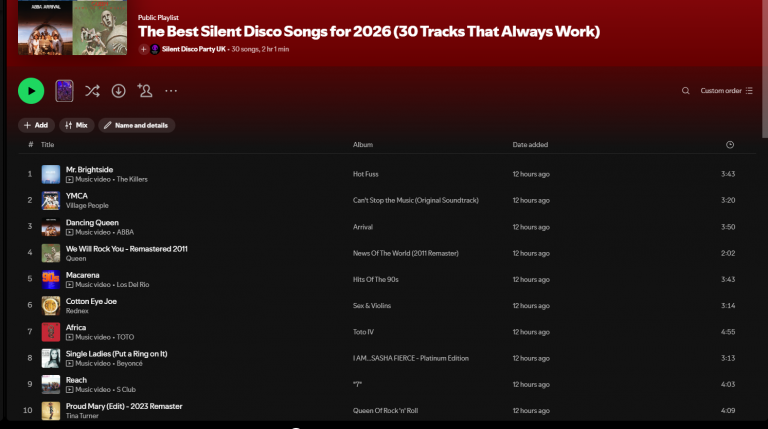Screen dimensions: 768x429
Task: Sort by the Album column header
Action: pyautogui.click(x=363, y=144)
